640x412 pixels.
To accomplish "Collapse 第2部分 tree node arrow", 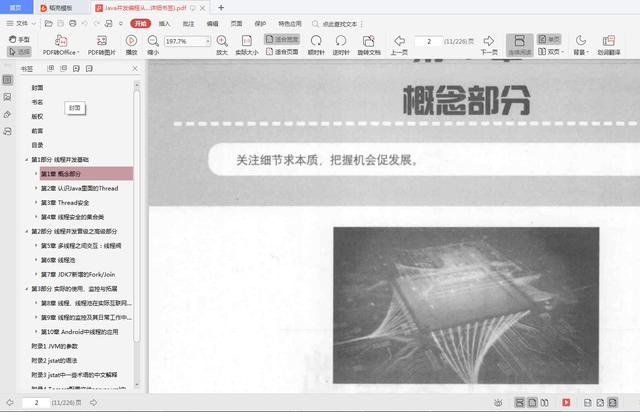I will point(27,232).
